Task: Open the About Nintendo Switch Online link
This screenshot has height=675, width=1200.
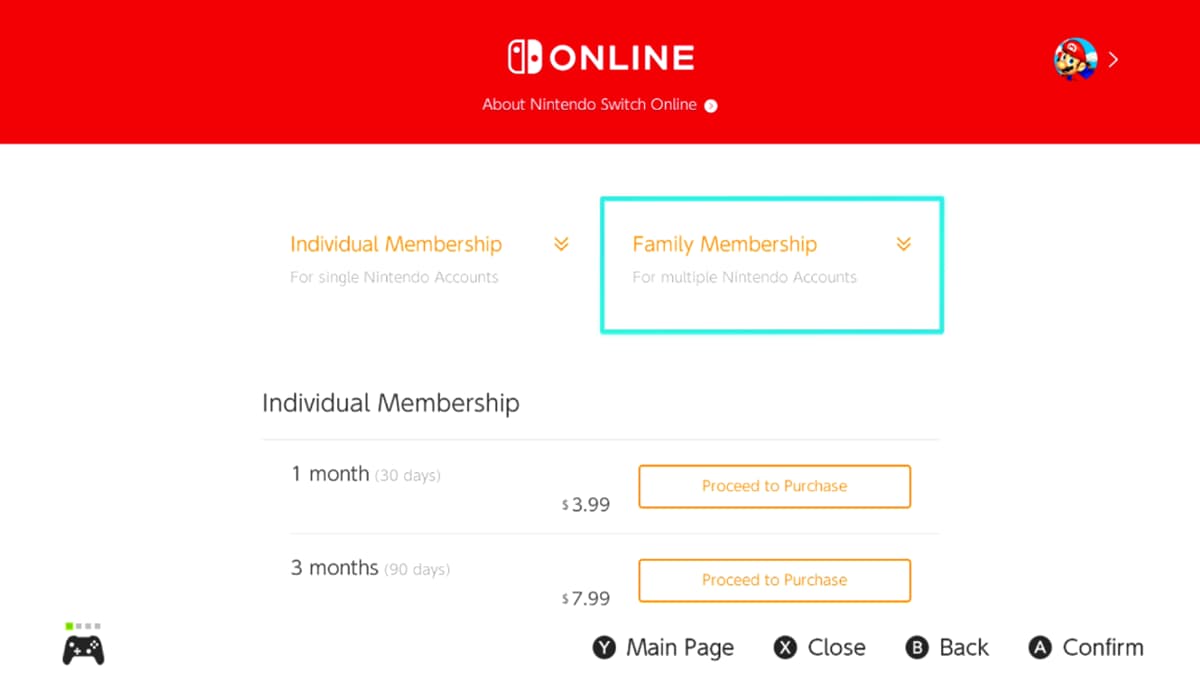Action: (589, 105)
